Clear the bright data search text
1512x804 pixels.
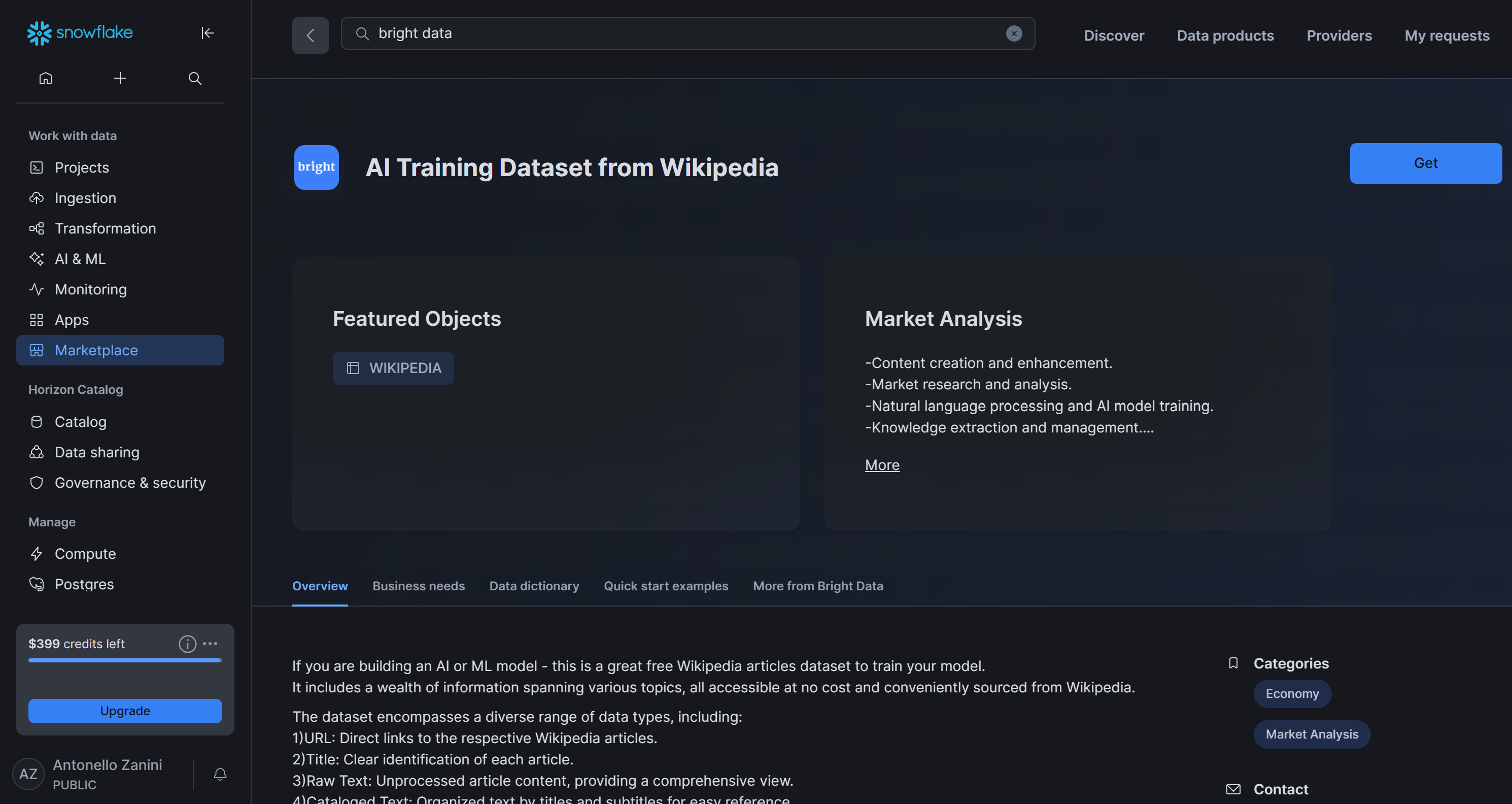pos(1014,33)
